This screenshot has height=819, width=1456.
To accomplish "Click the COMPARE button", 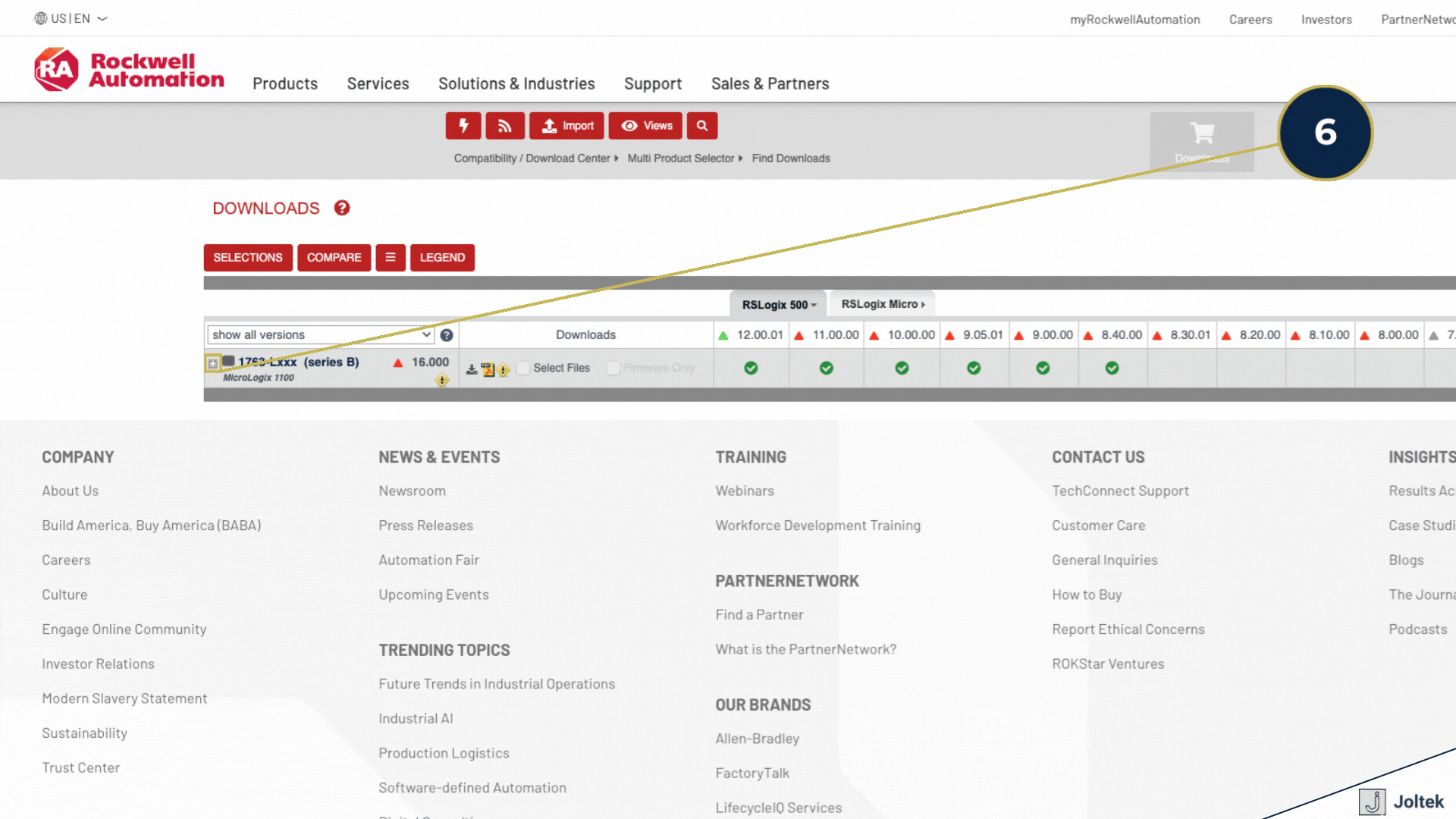I will pos(334,257).
